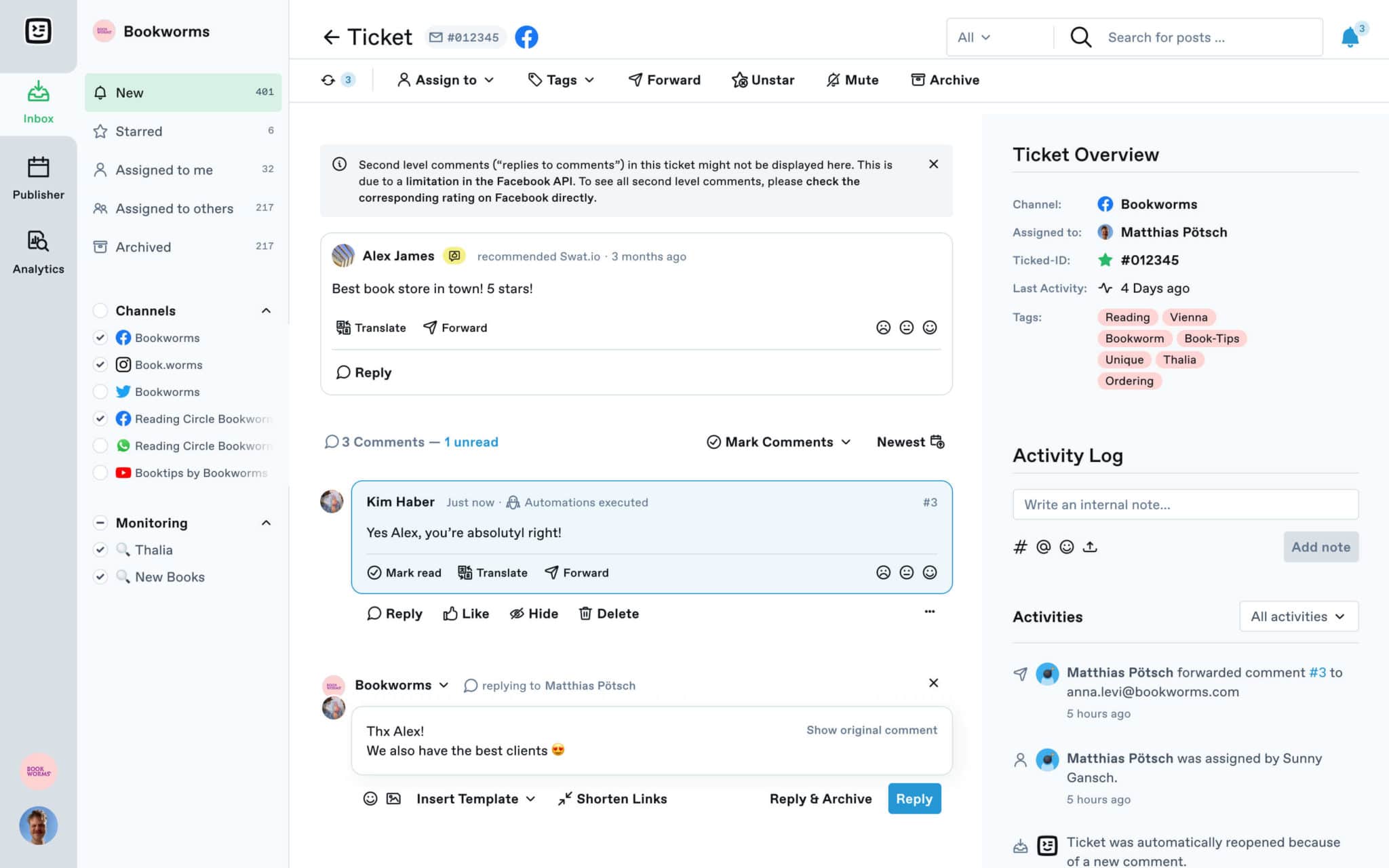Insert an emoji into the reply
This screenshot has width=1389, height=868.
(370, 799)
